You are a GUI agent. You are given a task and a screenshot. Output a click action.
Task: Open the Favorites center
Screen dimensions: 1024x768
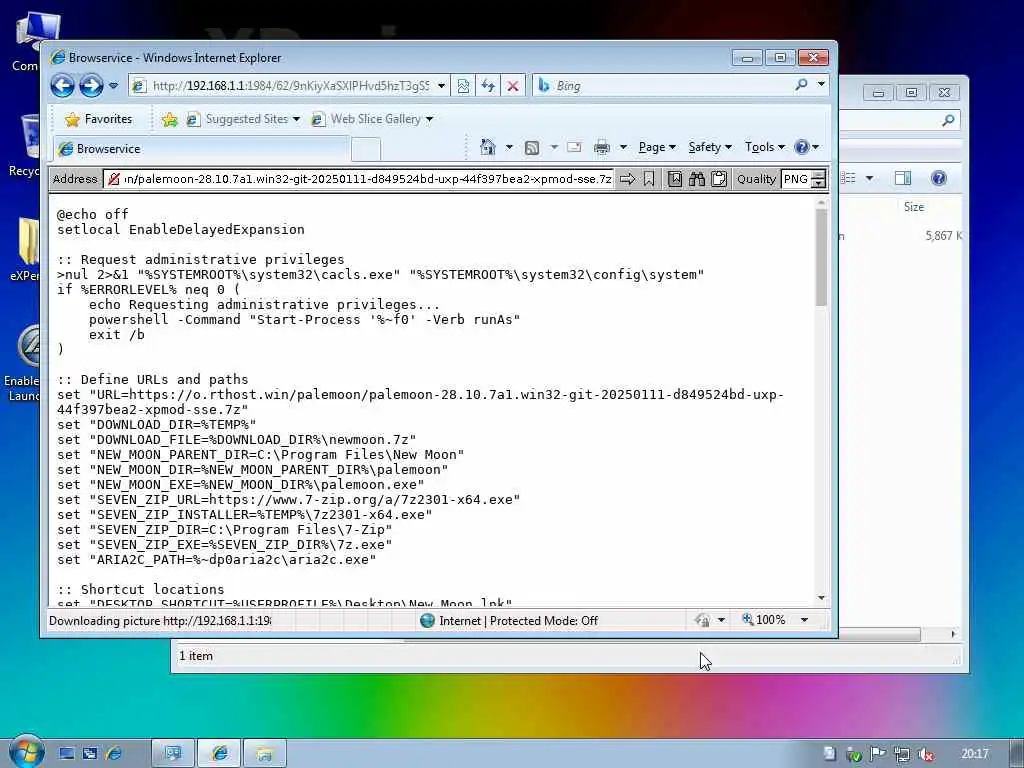(x=99, y=119)
